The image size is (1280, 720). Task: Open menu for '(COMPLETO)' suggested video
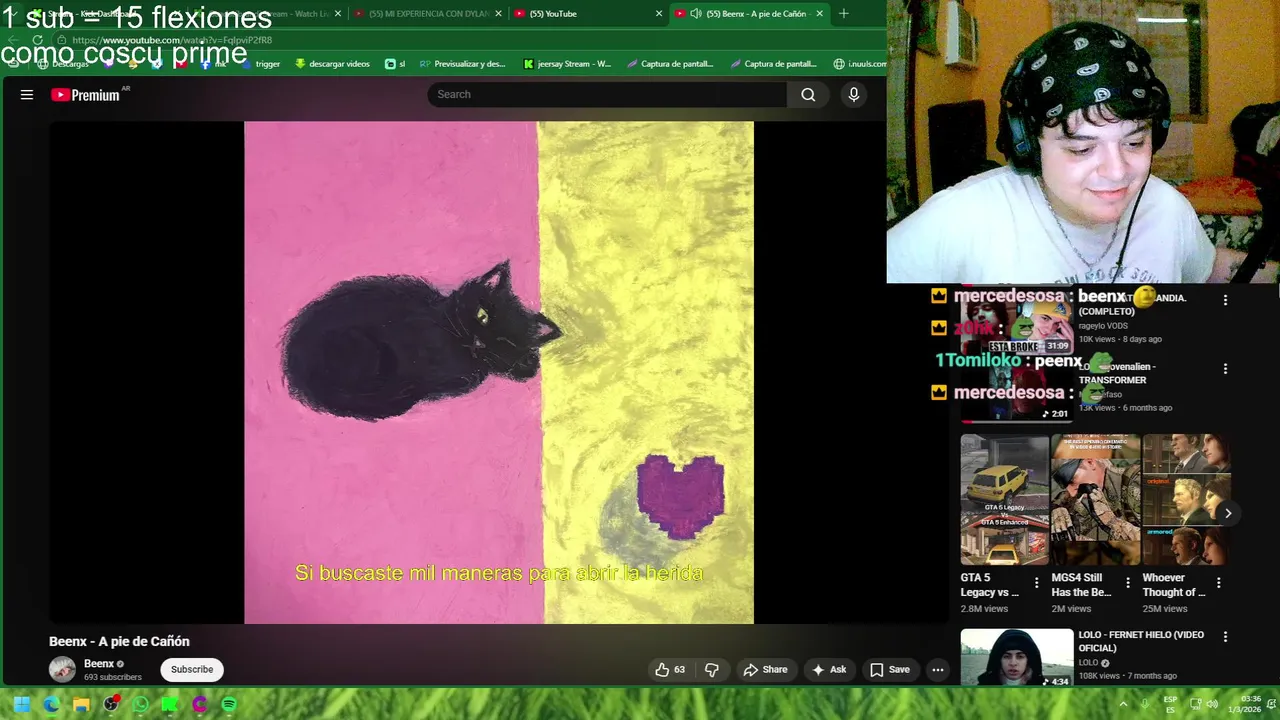click(x=1225, y=300)
